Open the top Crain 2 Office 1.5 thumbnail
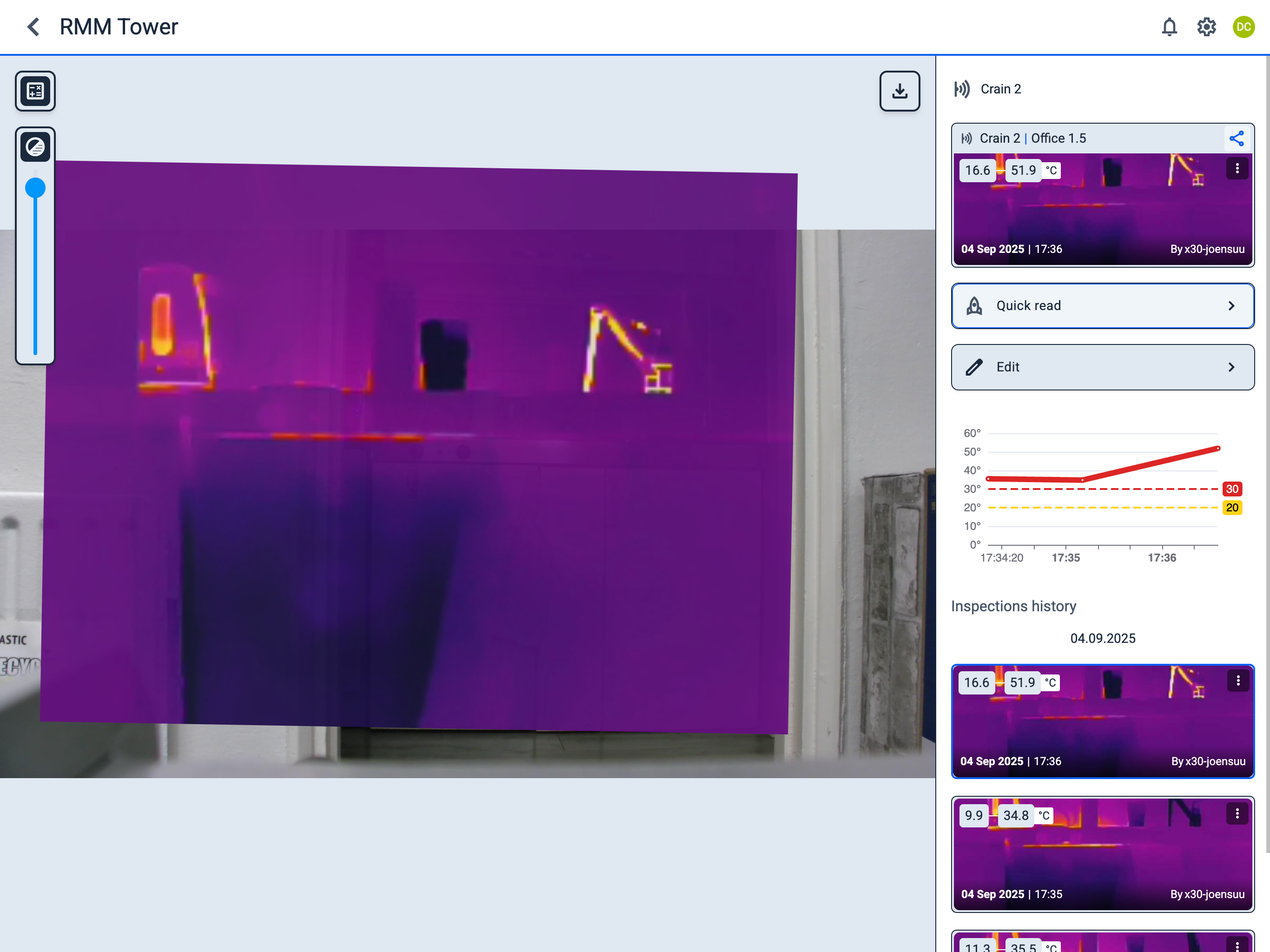This screenshot has height=952, width=1270. [1102, 209]
